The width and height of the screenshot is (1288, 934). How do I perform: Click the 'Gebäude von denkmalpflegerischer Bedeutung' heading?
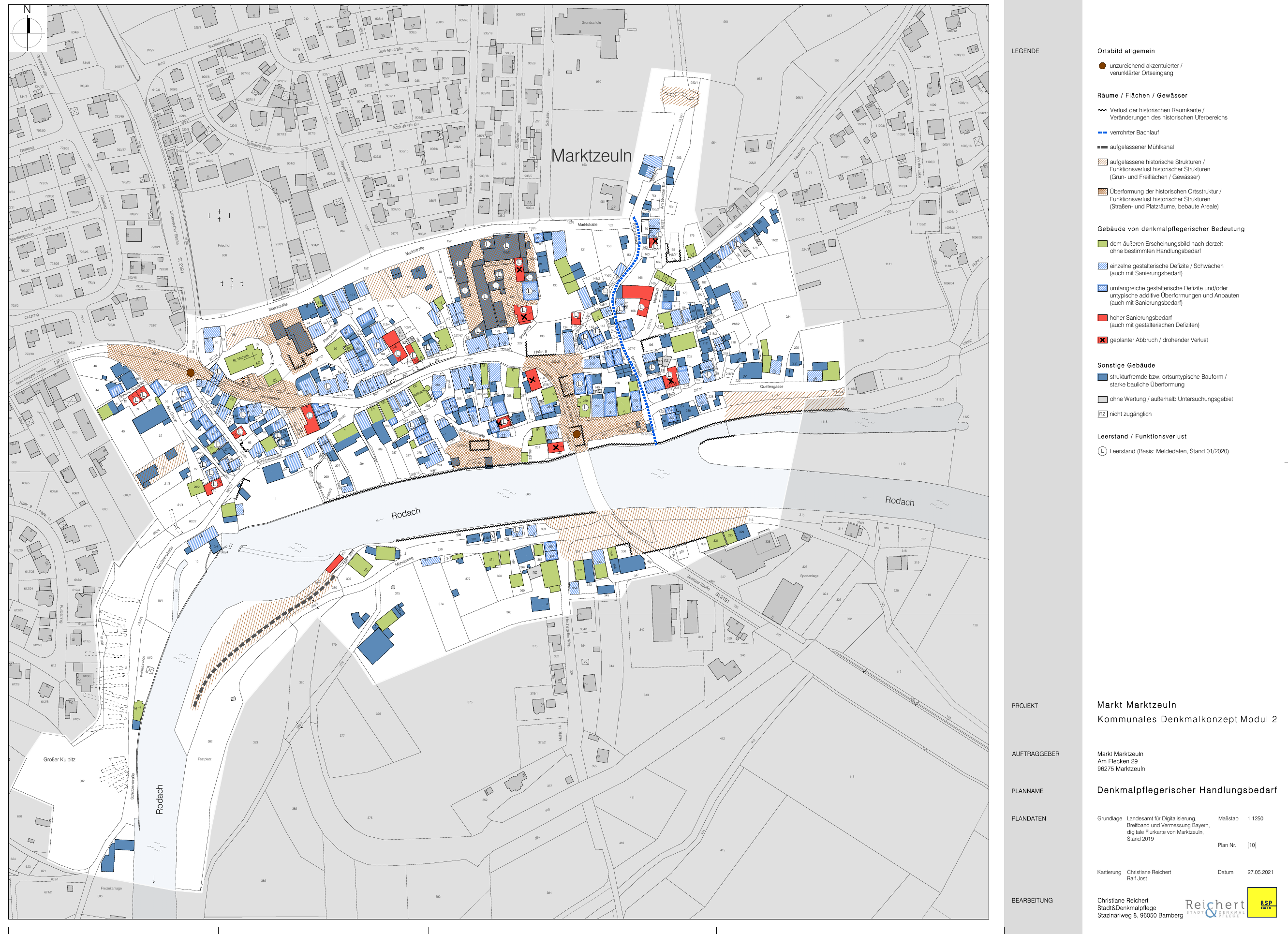pyautogui.click(x=1170, y=229)
